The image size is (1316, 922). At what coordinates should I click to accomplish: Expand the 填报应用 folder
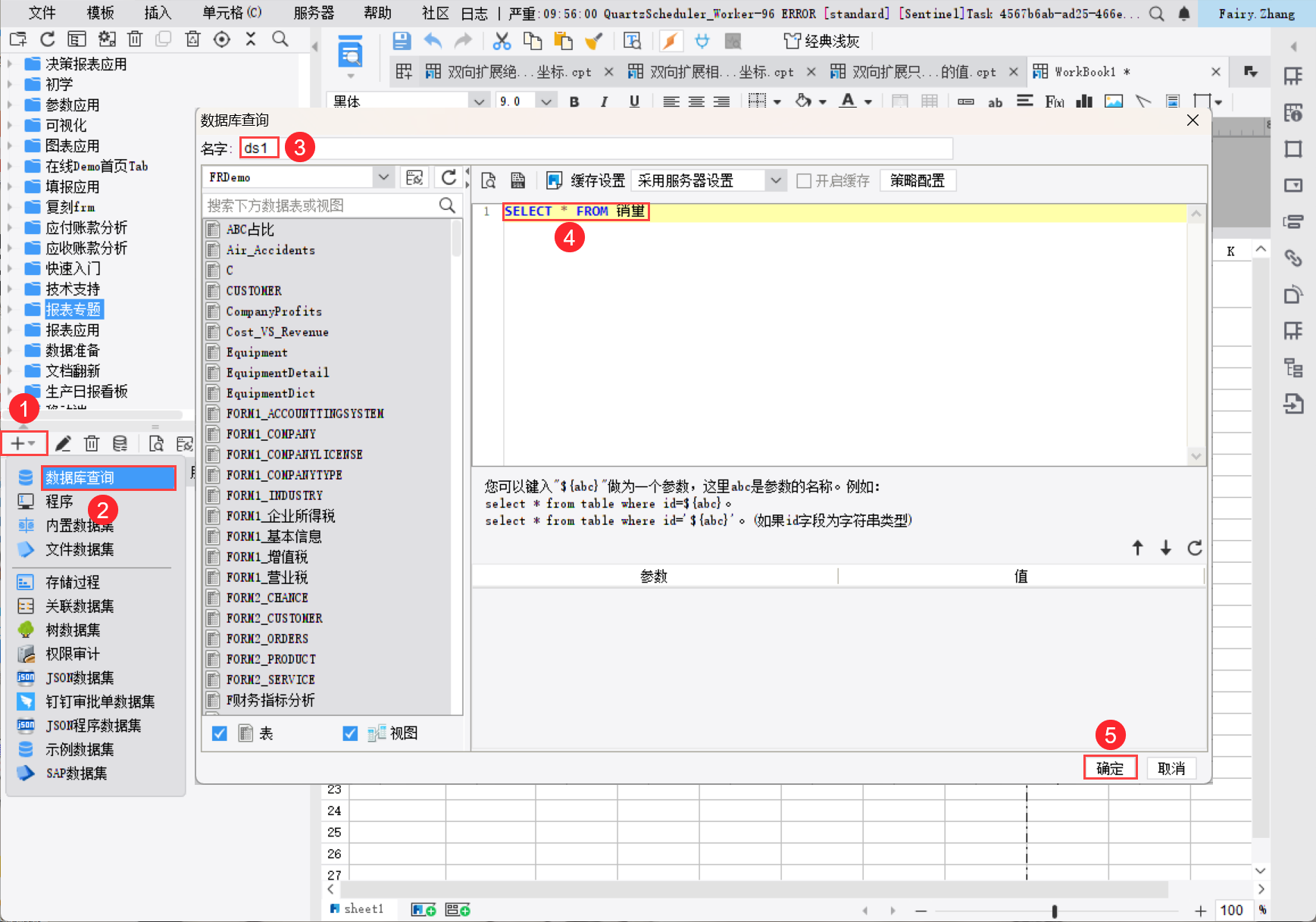10,187
